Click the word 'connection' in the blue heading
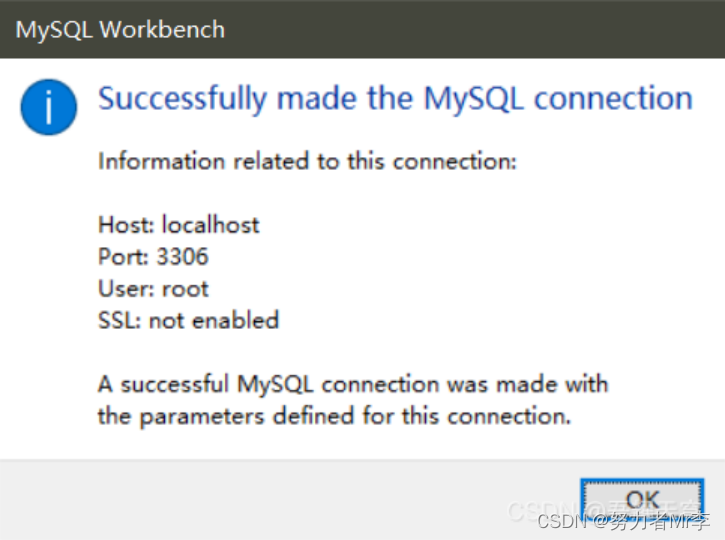 point(613,98)
